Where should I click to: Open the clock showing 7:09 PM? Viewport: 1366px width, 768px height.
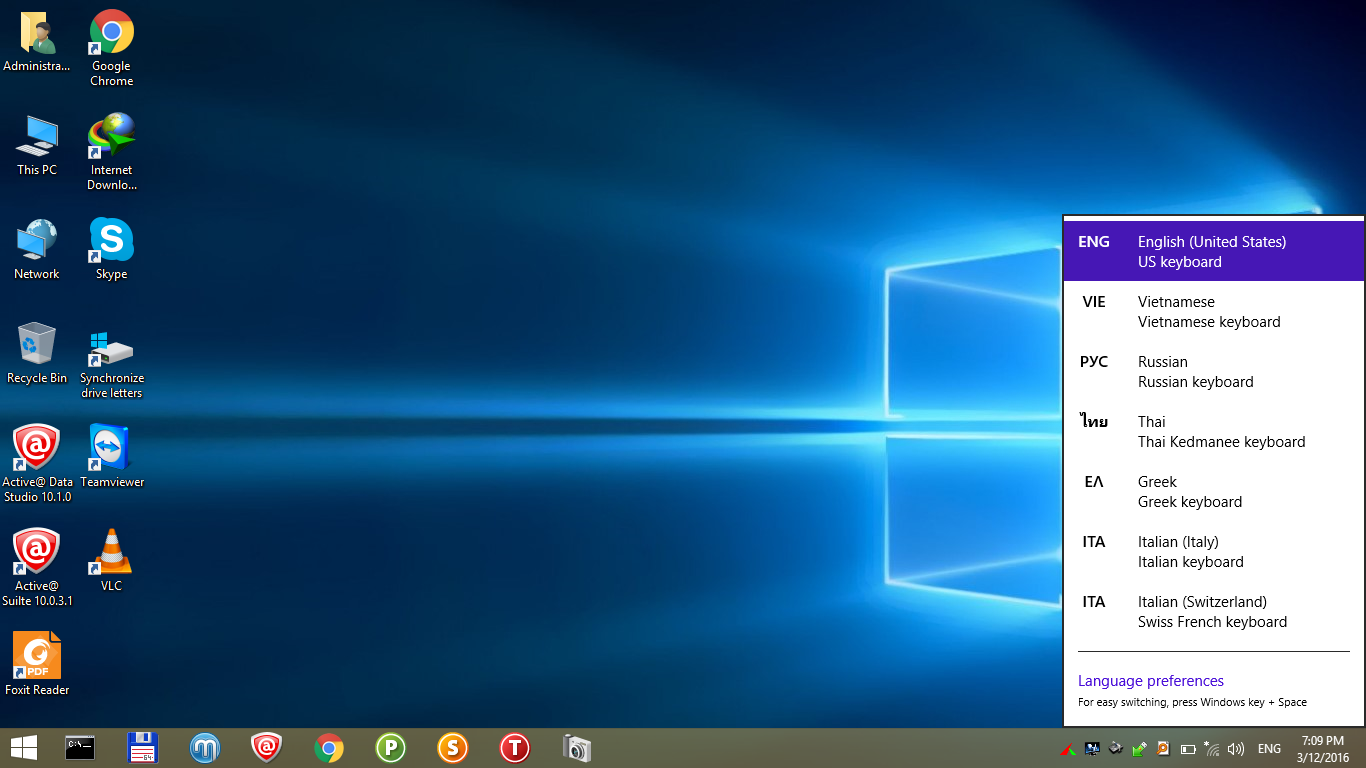point(1322,749)
